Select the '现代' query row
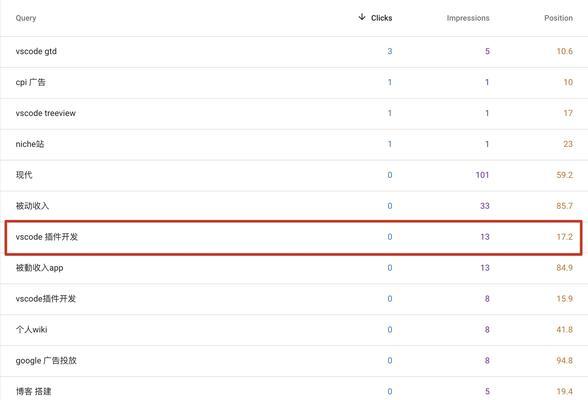Image resolution: width=588 pixels, height=400 pixels. (x=294, y=175)
